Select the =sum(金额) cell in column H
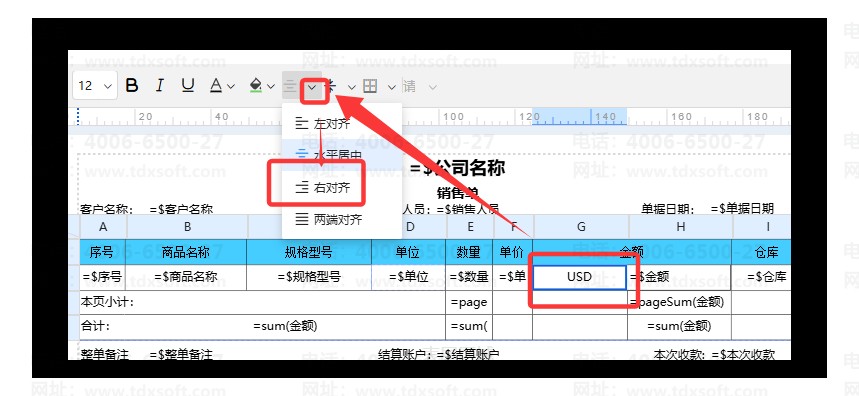This screenshot has height=396, width=859. click(x=679, y=326)
